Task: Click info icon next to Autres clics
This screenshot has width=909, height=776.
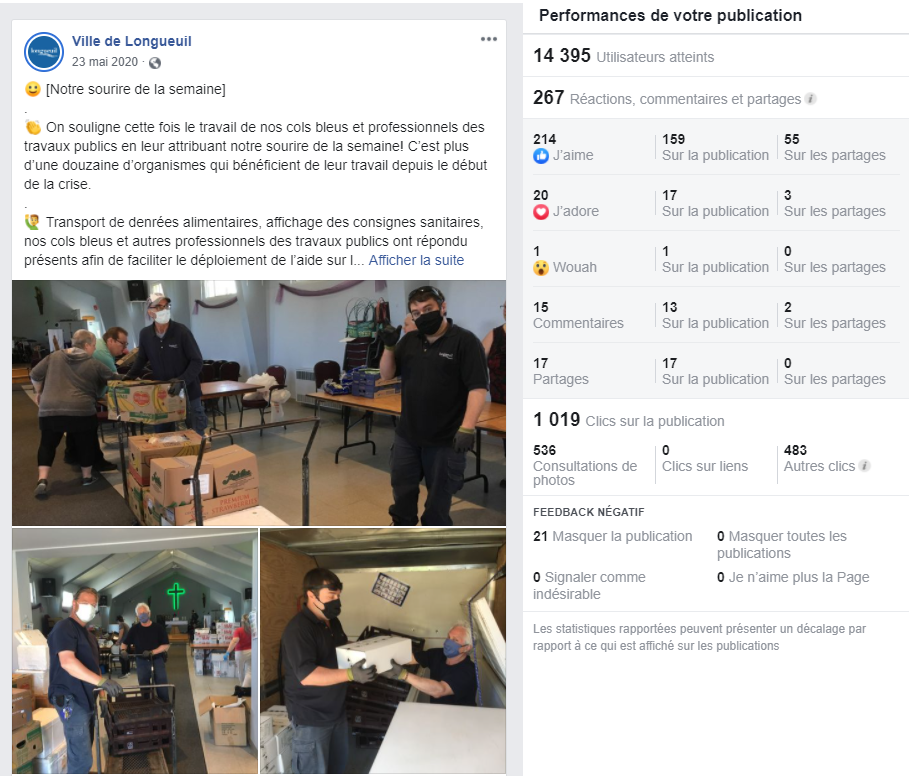Action: [x=864, y=465]
